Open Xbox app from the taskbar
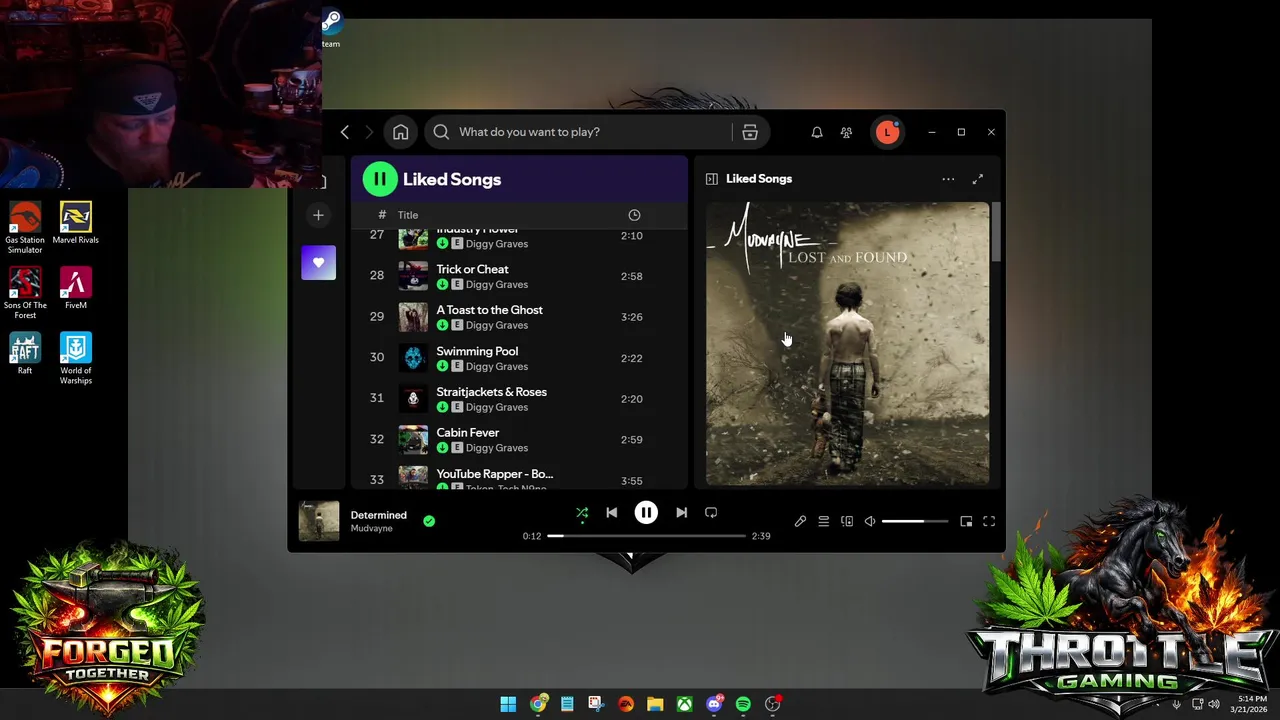Image resolution: width=1280 pixels, height=720 pixels. pos(684,704)
